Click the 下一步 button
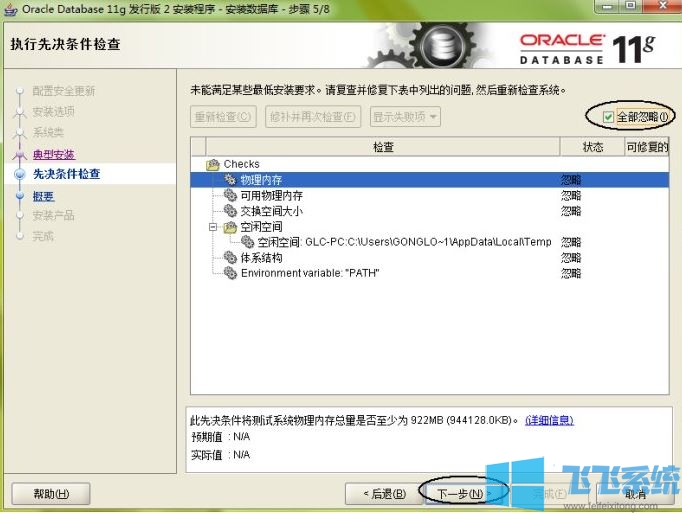Image resolution: width=682 pixels, height=513 pixels. [x=460, y=494]
